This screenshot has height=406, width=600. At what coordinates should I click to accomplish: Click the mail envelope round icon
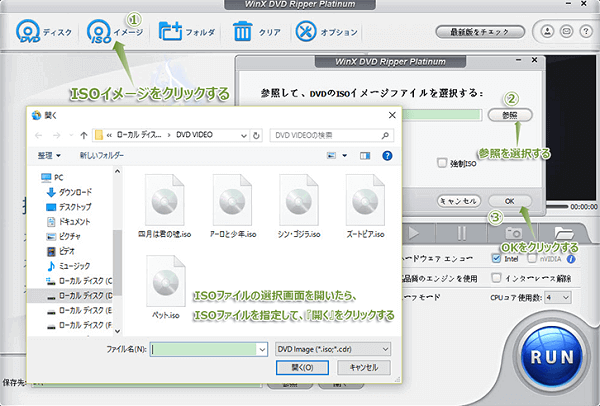[566, 31]
